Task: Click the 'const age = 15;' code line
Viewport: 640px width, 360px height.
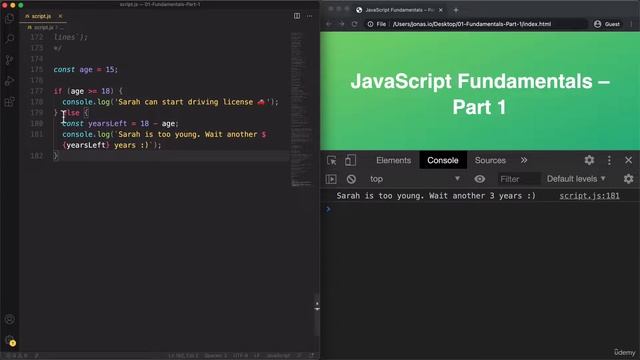Action: tap(85, 69)
